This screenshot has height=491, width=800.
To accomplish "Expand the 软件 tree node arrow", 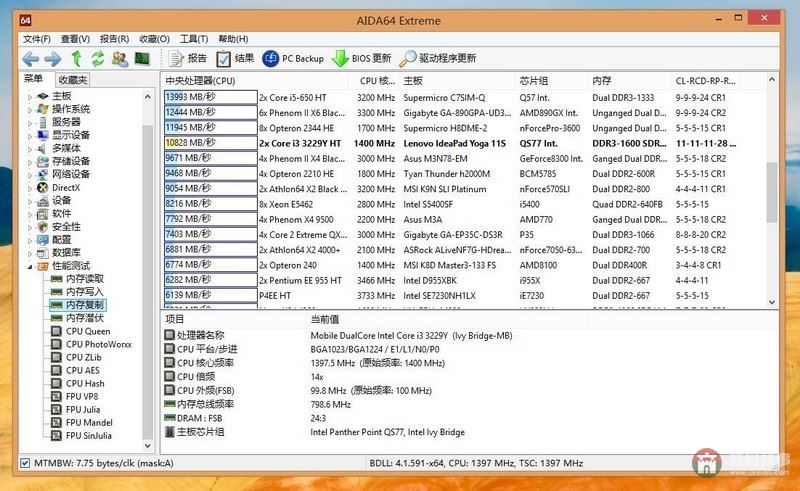I will (30, 214).
